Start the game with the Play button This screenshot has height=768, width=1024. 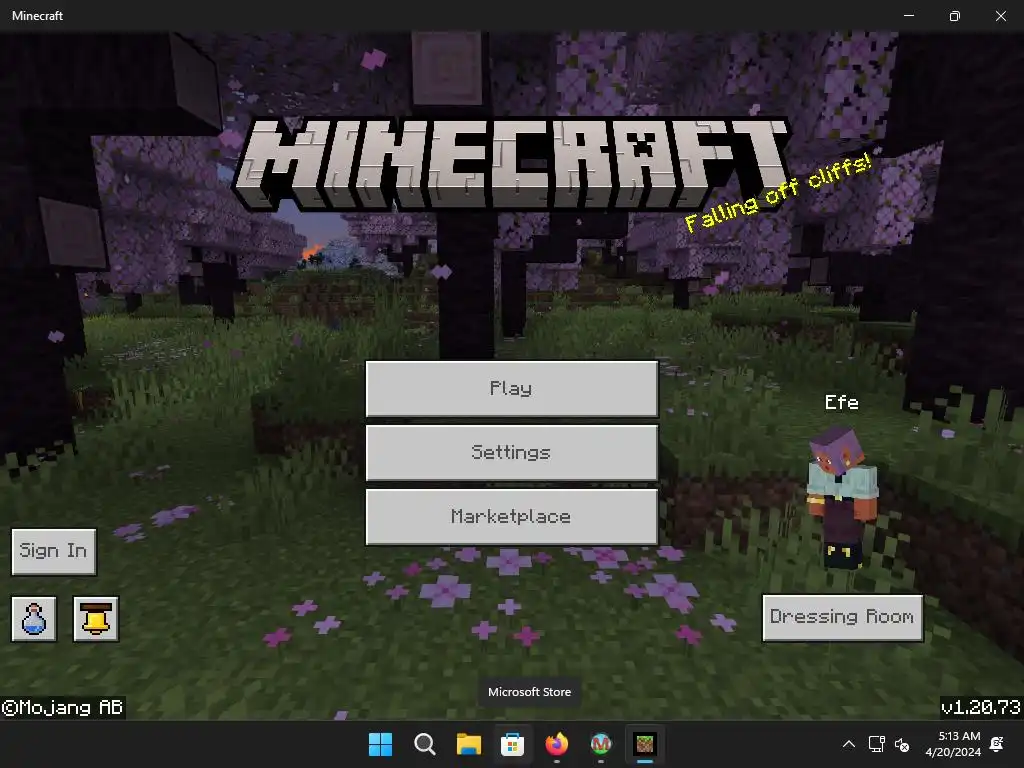tap(511, 389)
